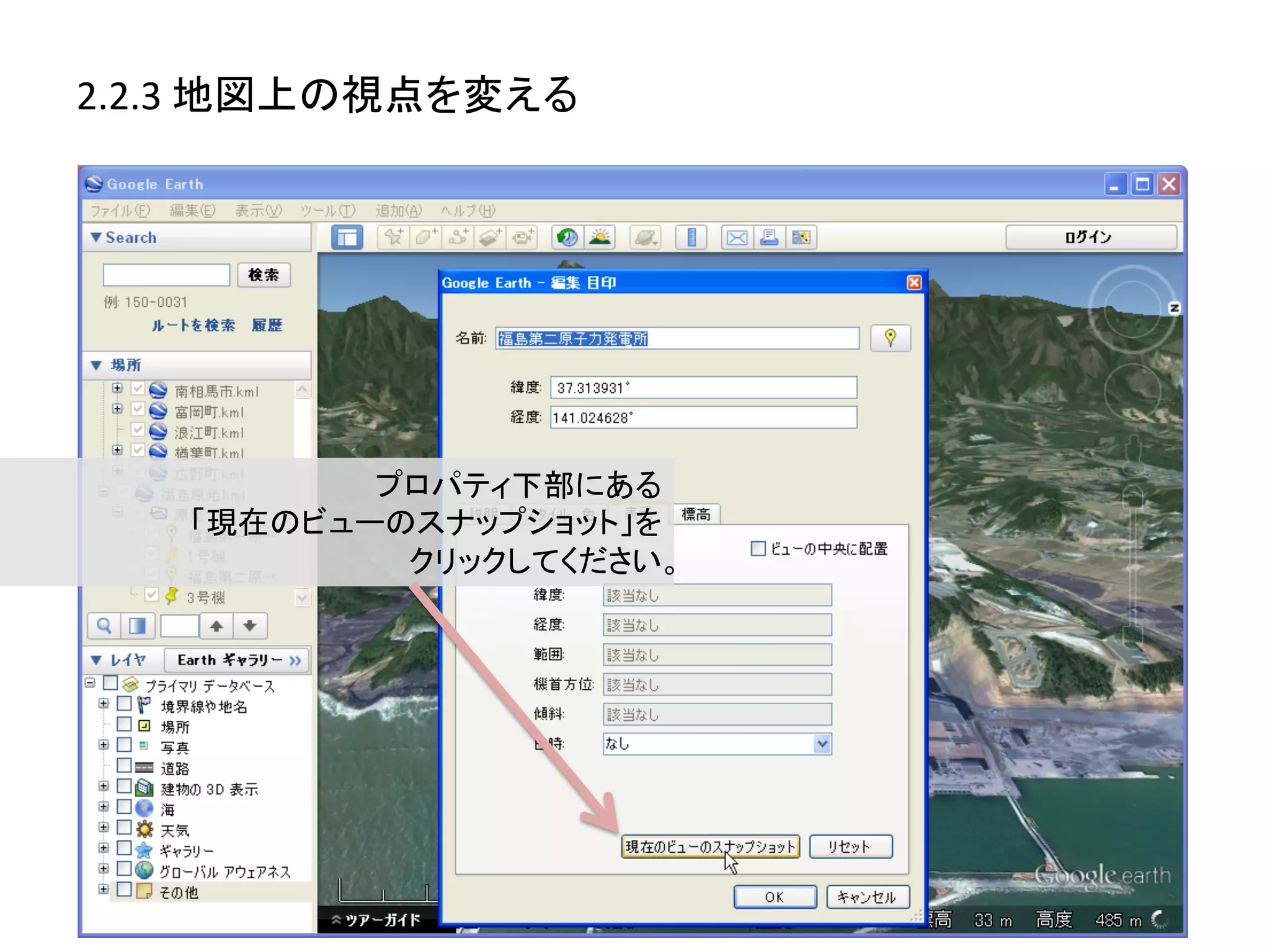Image resolution: width=1270 pixels, height=952 pixels.
Task: Enable プライマリ データベース layer checkbox
Action: tap(110, 683)
